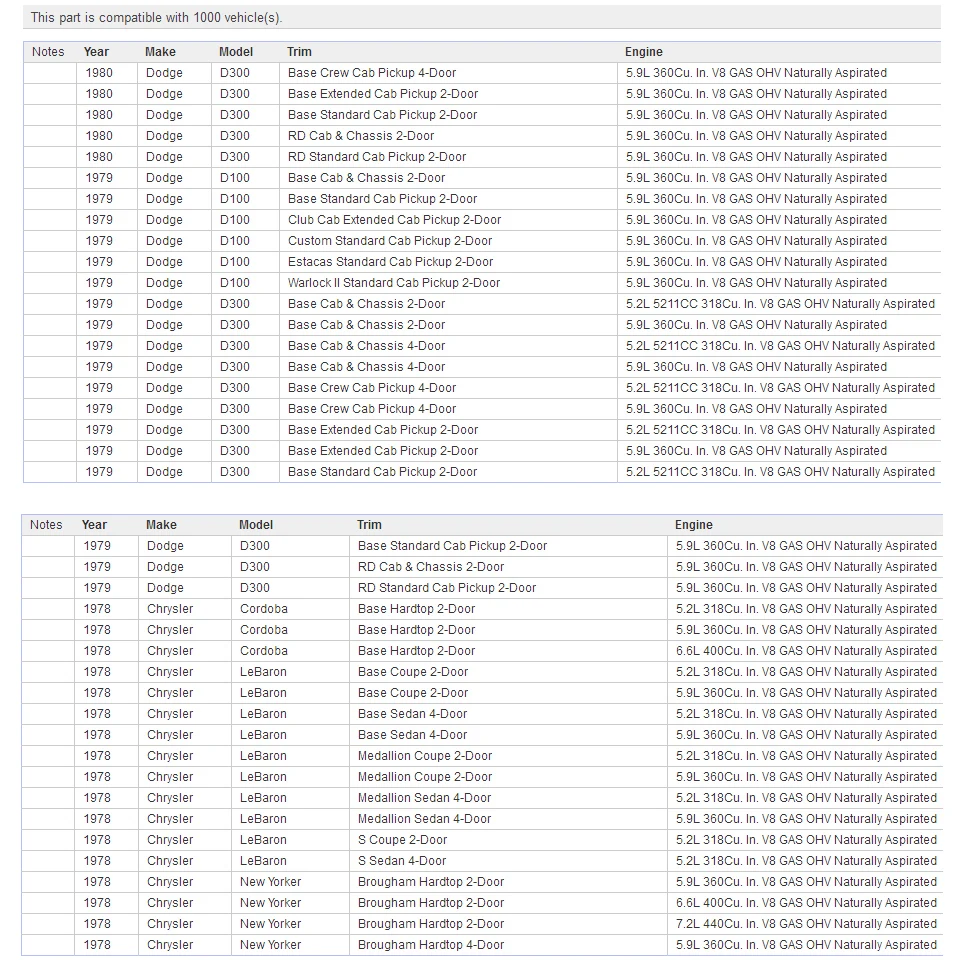Click '7.2L 440Cu. In. V8' engine cell
Viewport: 960px width, 960px height.
pos(806,924)
